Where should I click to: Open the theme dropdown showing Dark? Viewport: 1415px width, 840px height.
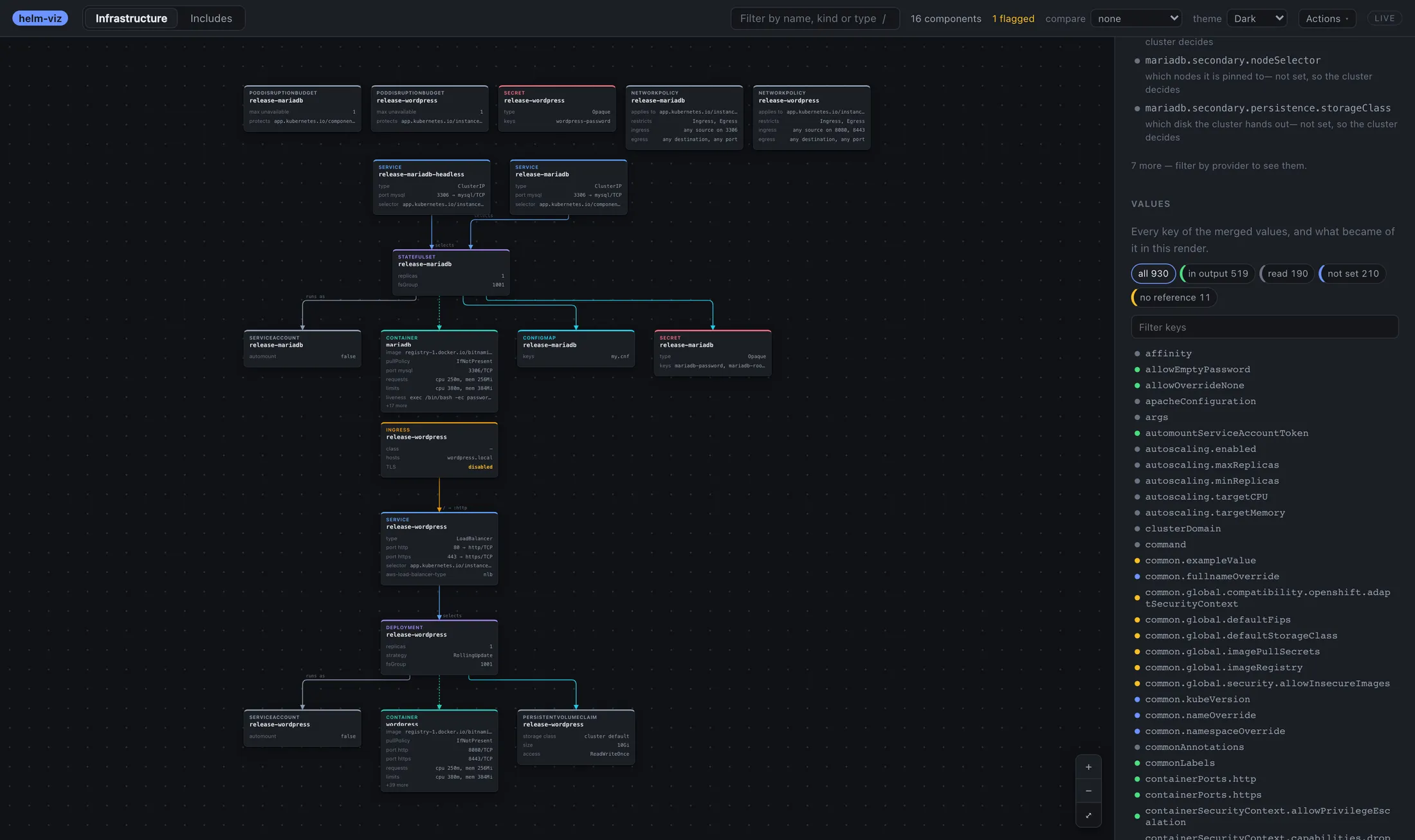coord(1257,18)
